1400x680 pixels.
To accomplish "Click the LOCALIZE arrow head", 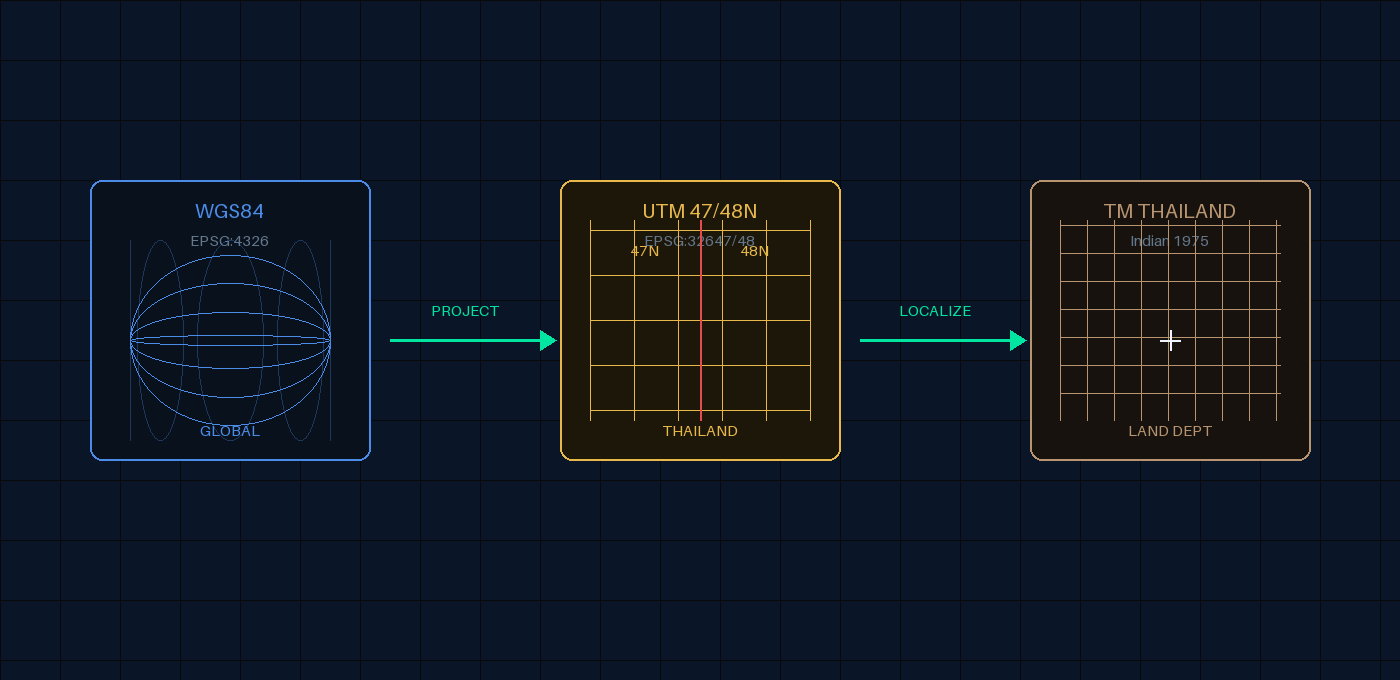I will tap(1018, 341).
